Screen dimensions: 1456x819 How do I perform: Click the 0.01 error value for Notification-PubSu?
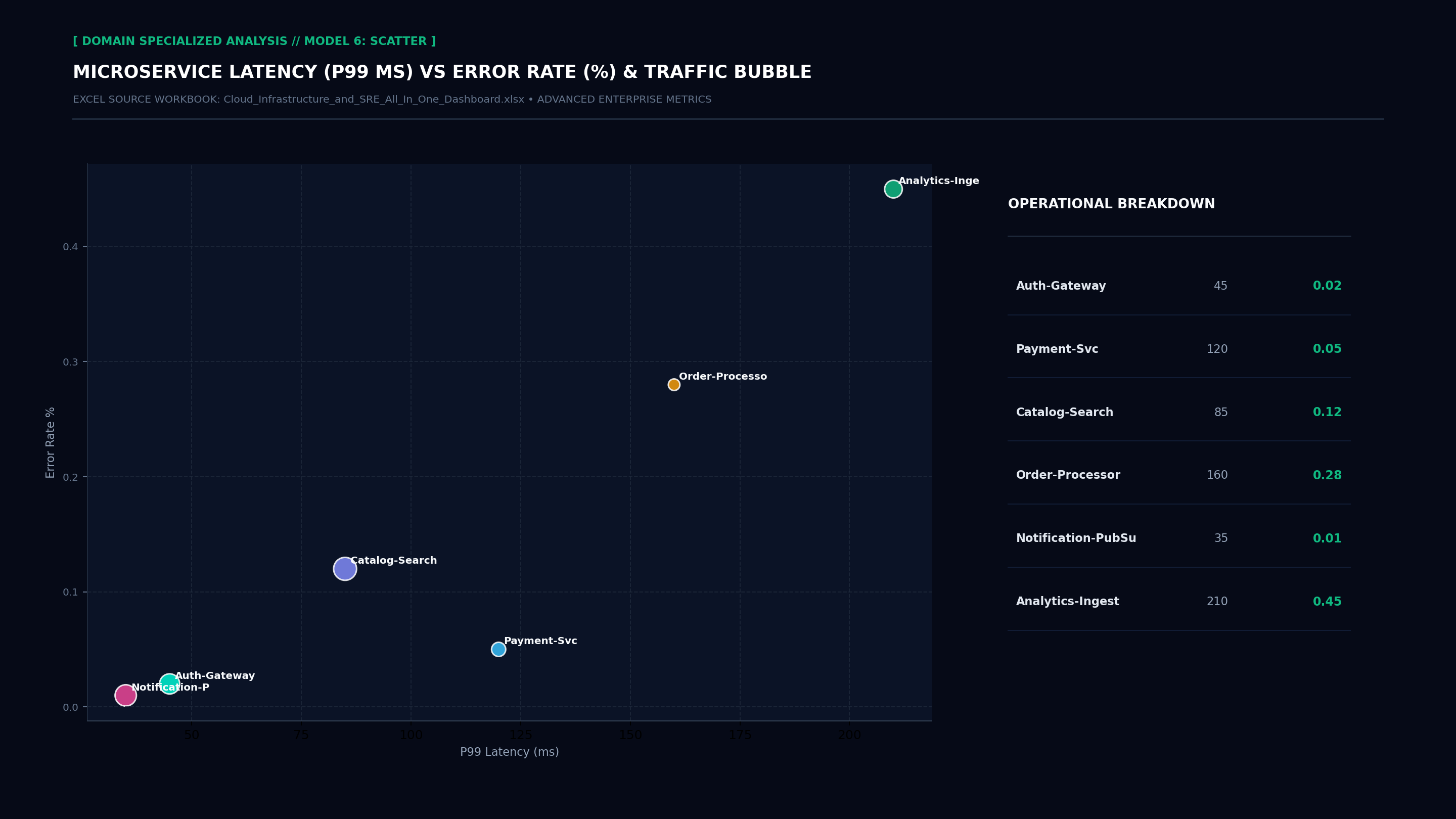tap(1327, 538)
